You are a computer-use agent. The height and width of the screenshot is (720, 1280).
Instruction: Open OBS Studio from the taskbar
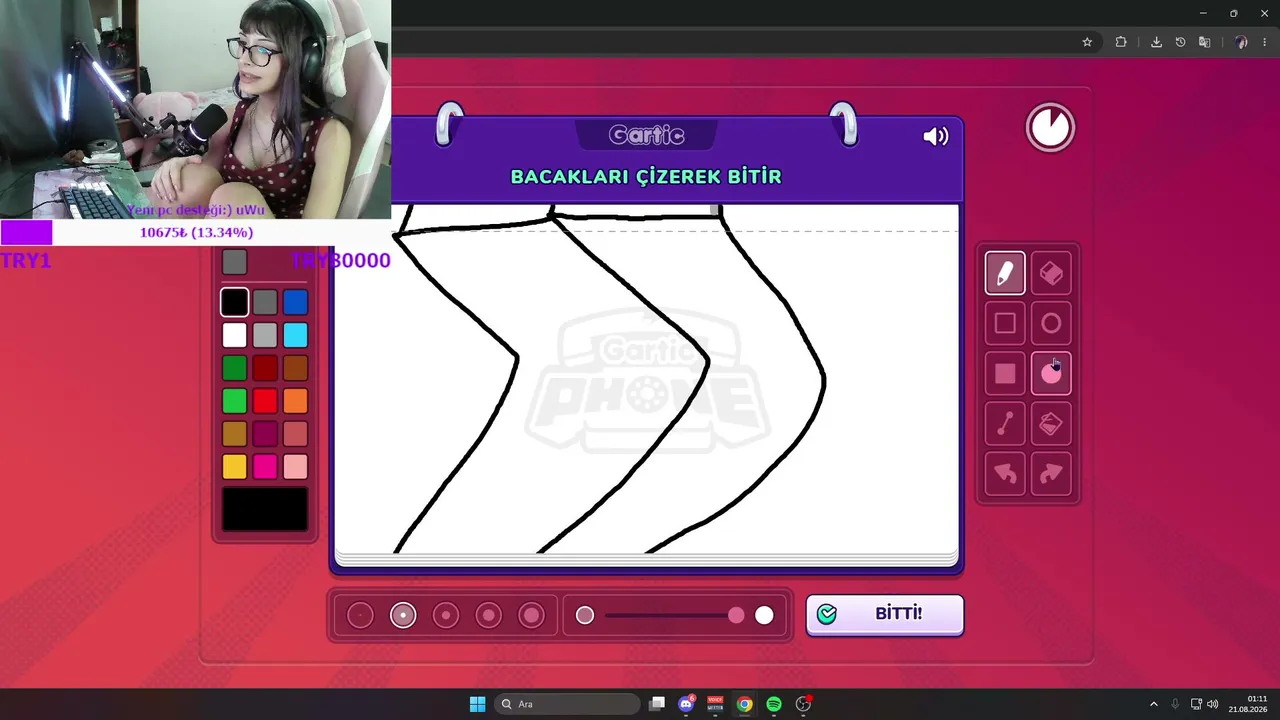[803, 704]
